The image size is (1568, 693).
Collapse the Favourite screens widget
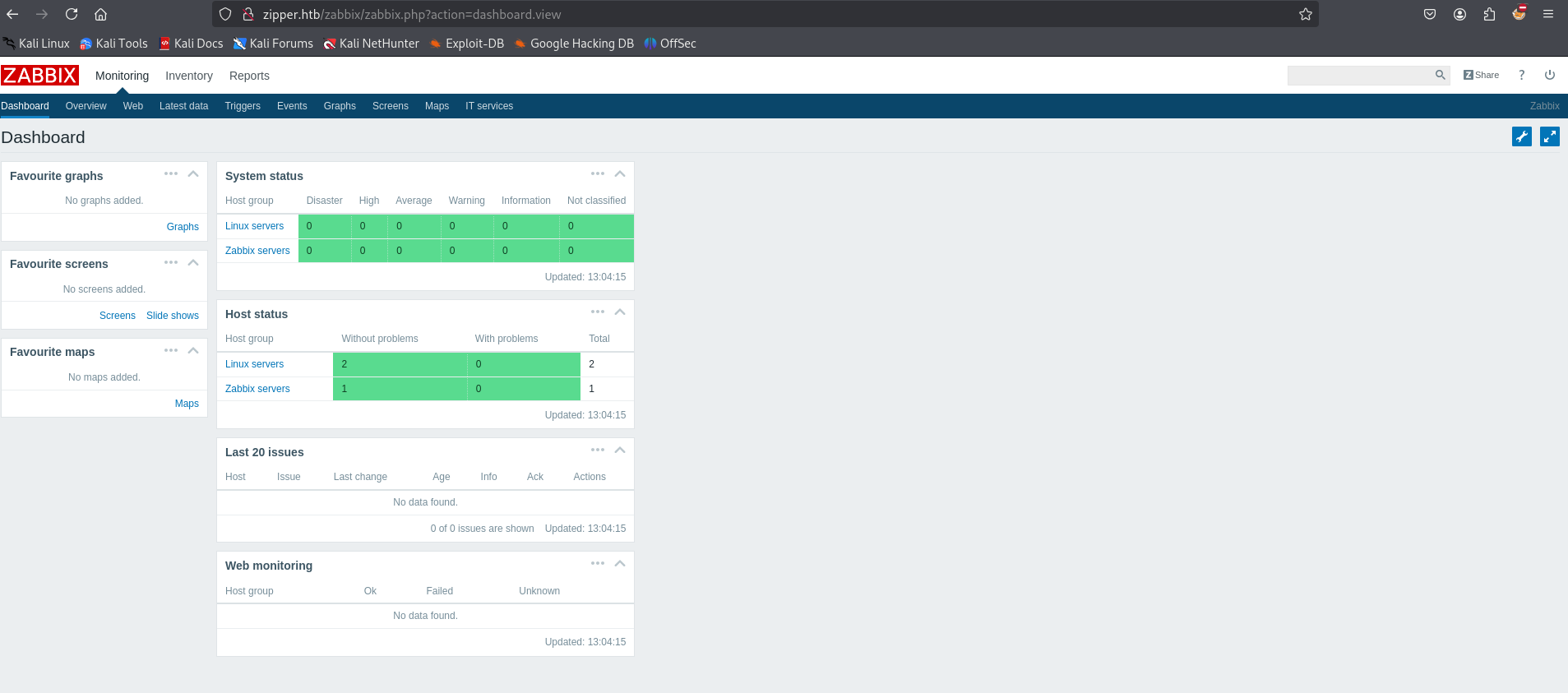click(193, 262)
